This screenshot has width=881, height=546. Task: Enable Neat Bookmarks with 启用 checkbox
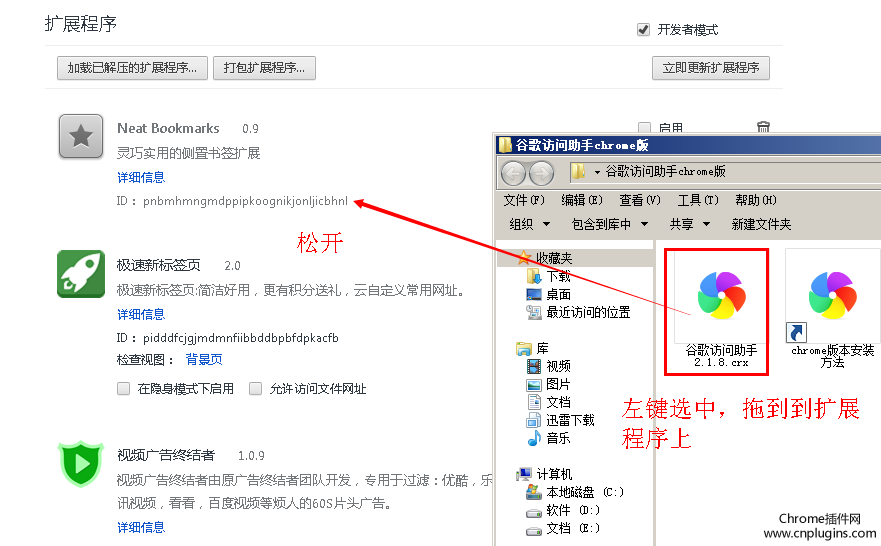coord(645,128)
